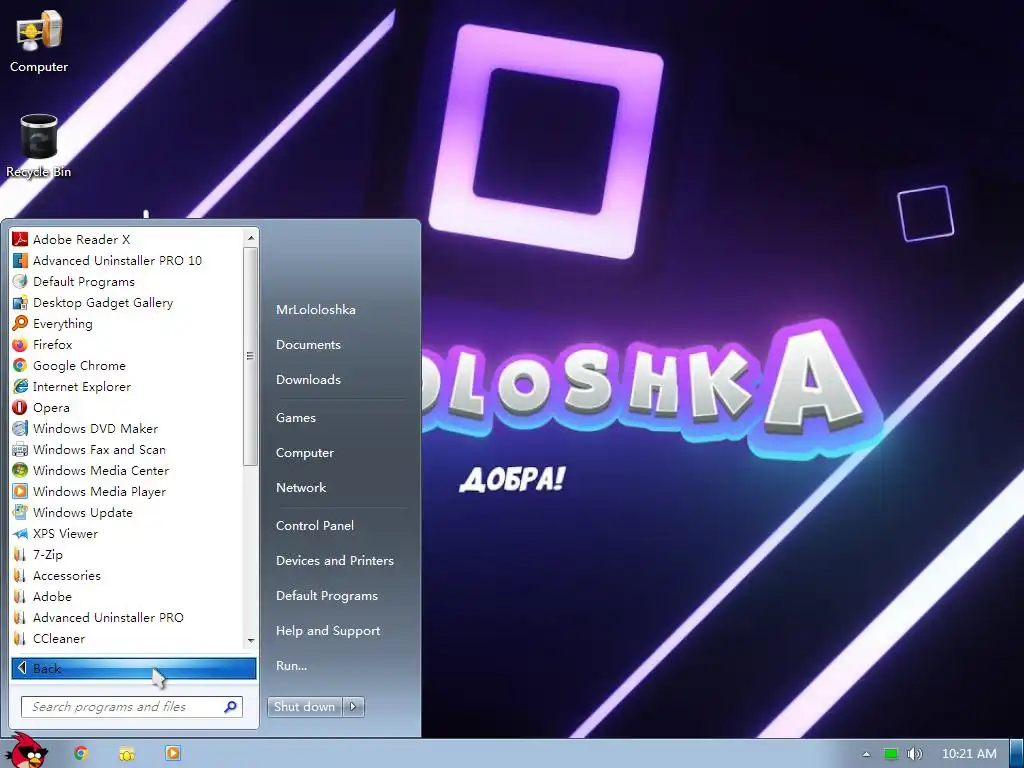This screenshot has height=768, width=1024.
Task: Open Documents from the Start menu
Action: click(308, 345)
